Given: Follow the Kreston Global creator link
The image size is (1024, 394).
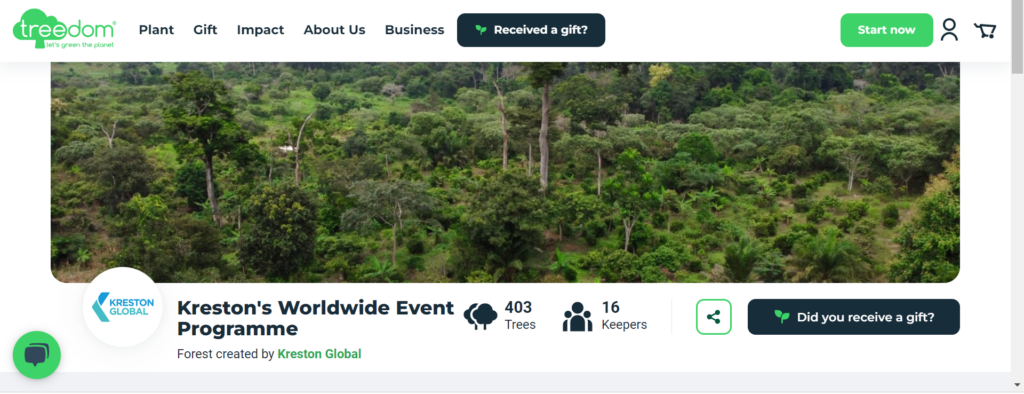Looking at the screenshot, I should [319, 354].
